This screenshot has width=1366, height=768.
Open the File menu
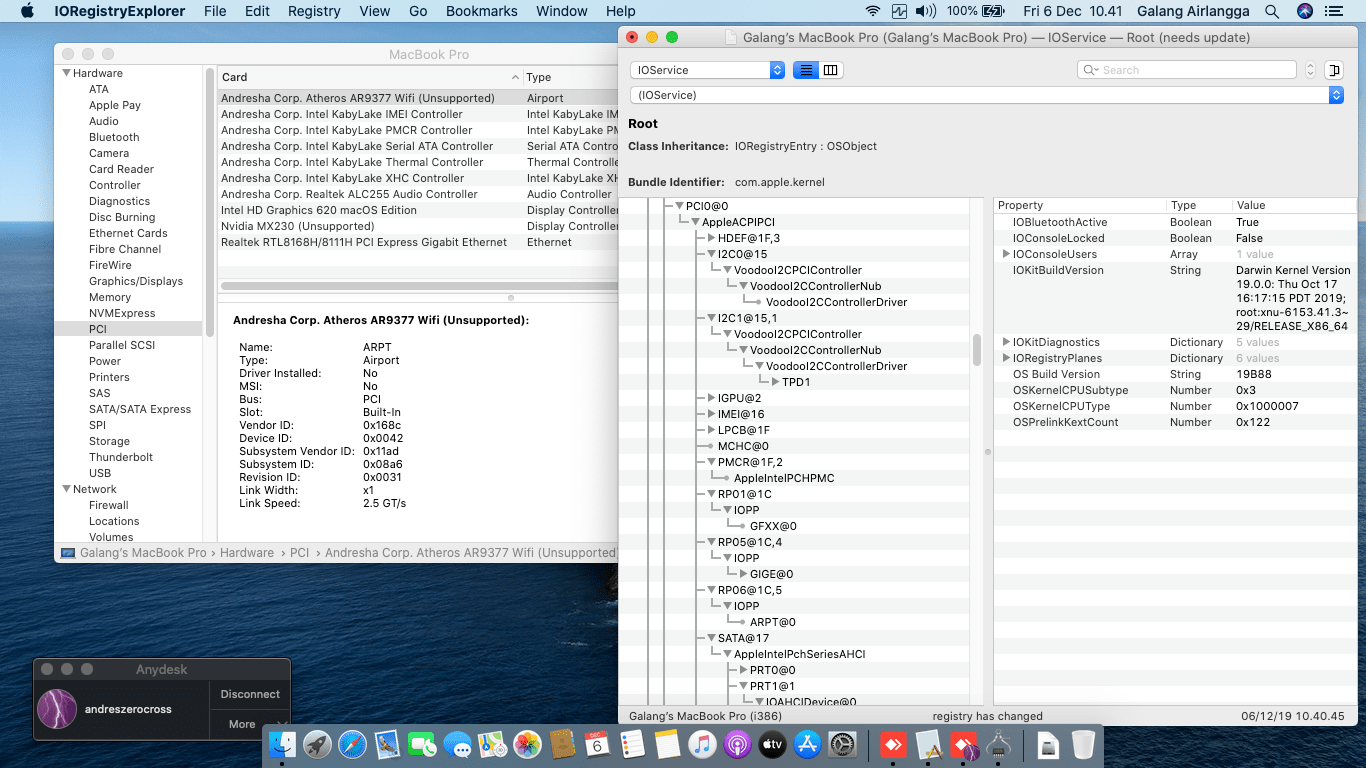tap(215, 11)
